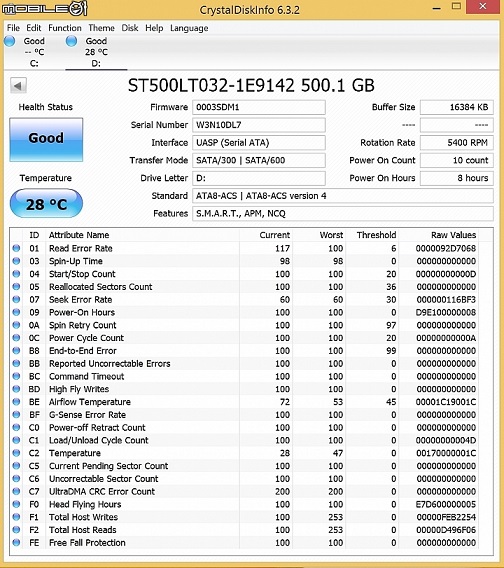
Task: Click the Standard ATA8-ACS field
Action: (x=343, y=196)
